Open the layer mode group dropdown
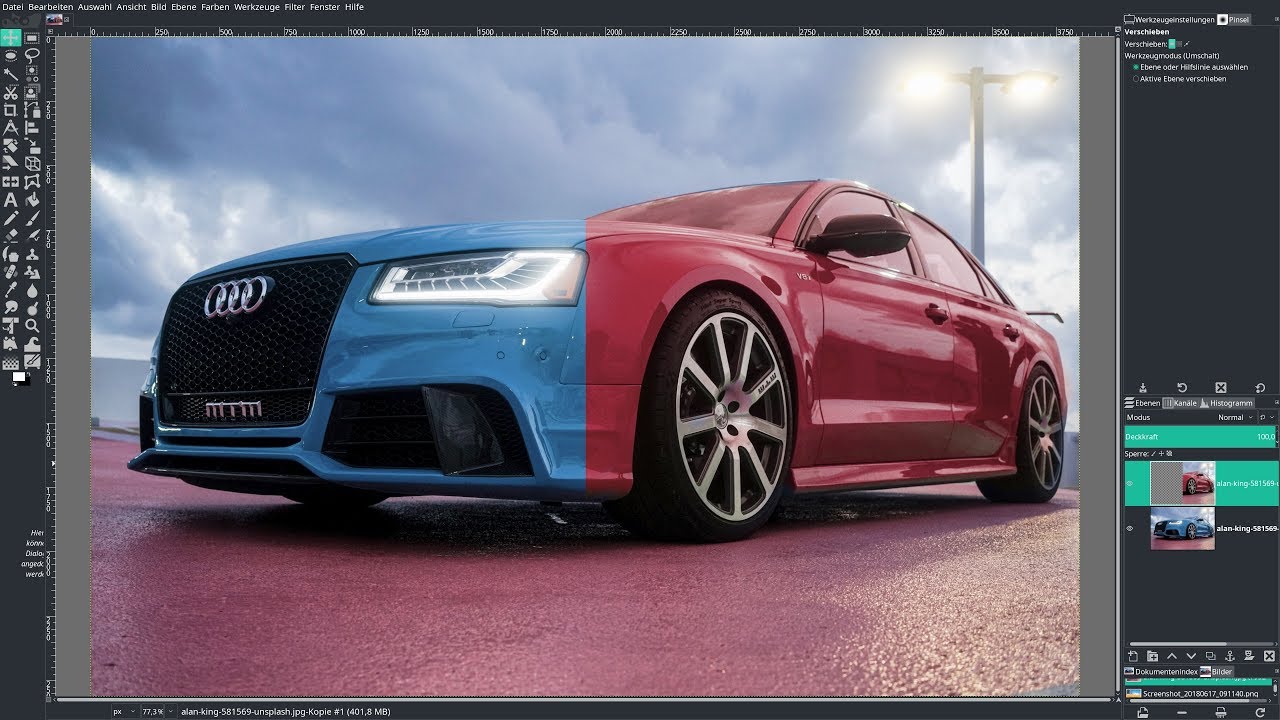The width and height of the screenshot is (1280, 720). [1266, 417]
